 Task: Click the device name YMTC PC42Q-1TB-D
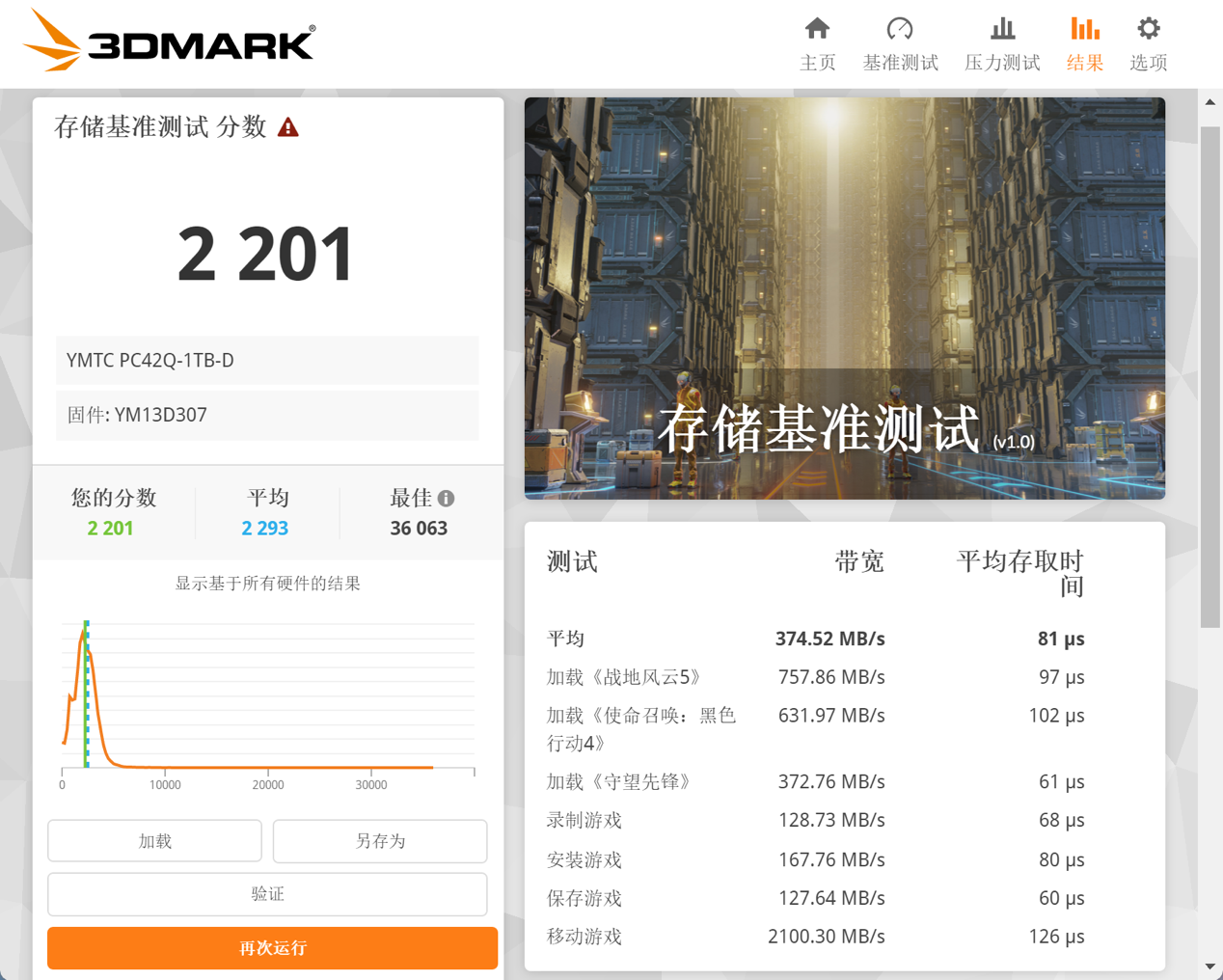click(150, 360)
